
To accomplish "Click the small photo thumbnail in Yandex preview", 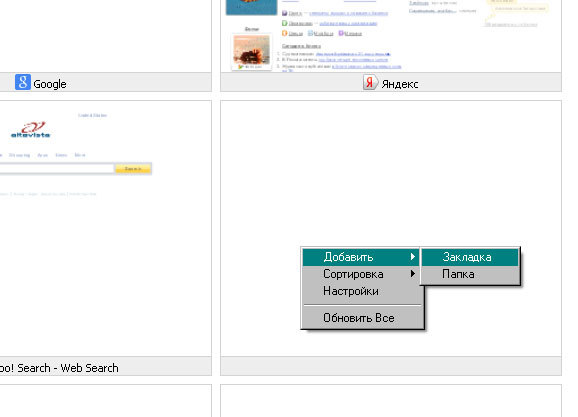I will (251, 52).
